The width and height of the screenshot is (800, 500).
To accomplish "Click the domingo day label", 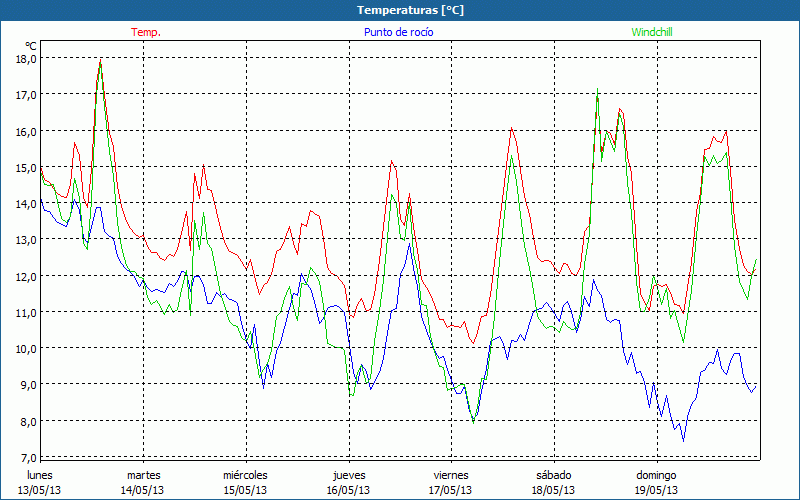I will click(x=656, y=475).
